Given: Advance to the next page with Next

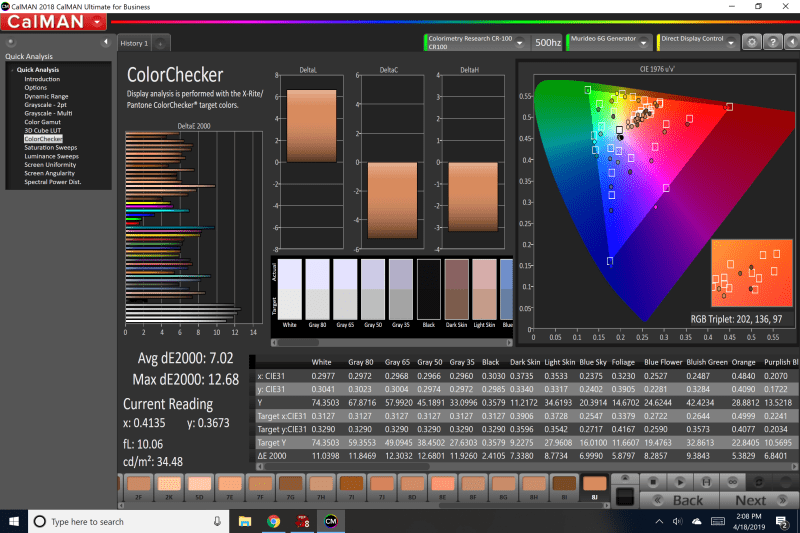Looking at the screenshot, I should pos(759,500).
